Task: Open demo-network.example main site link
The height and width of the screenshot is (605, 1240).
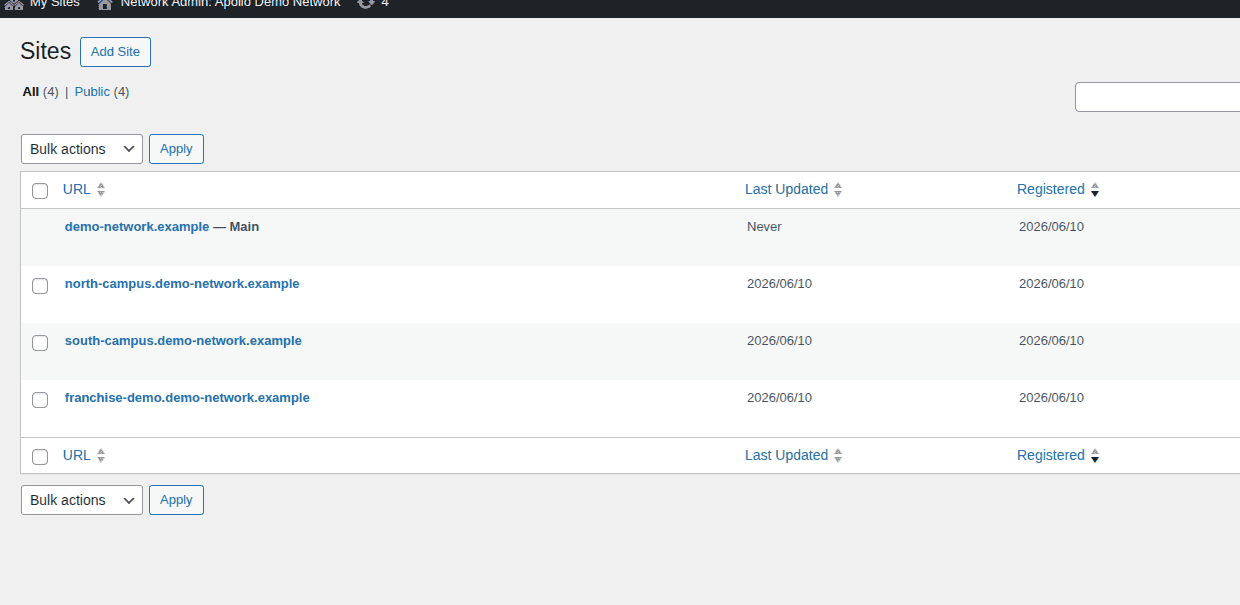Action: point(137,227)
